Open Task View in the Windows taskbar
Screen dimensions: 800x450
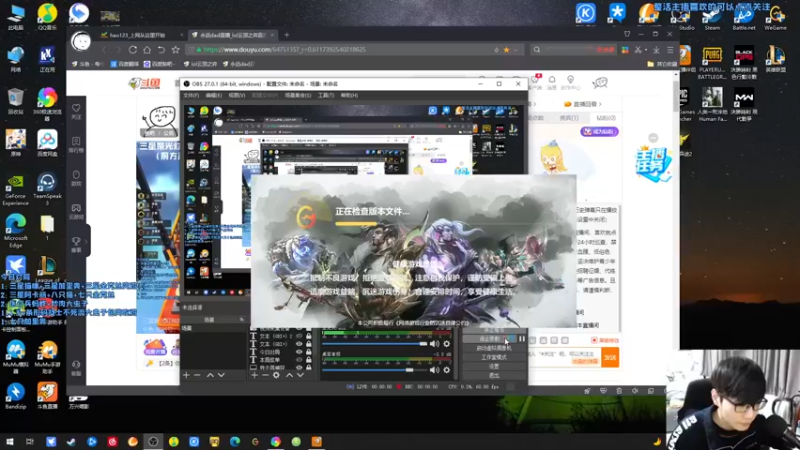[x=30, y=442]
